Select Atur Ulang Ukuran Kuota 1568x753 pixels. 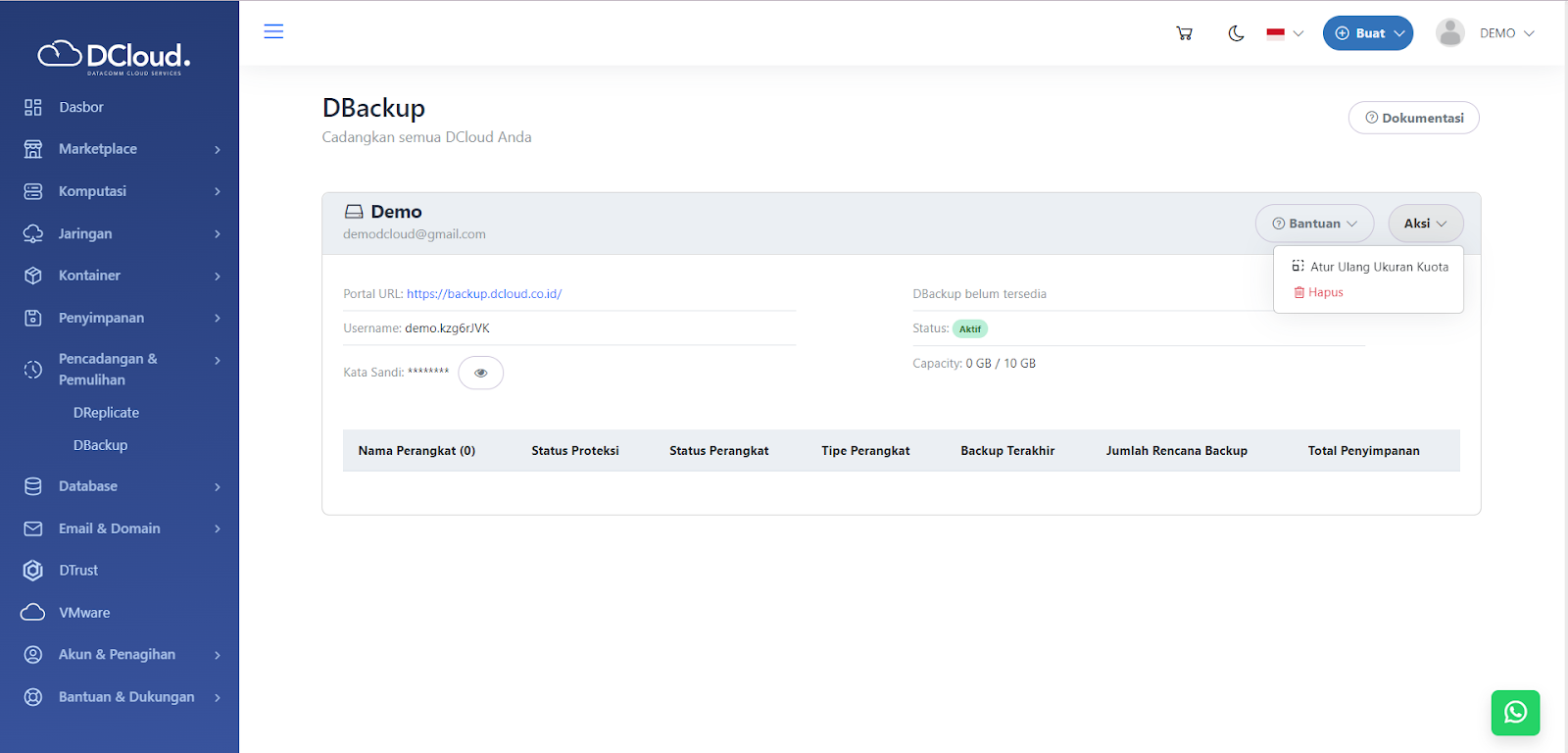click(x=1378, y=267)
